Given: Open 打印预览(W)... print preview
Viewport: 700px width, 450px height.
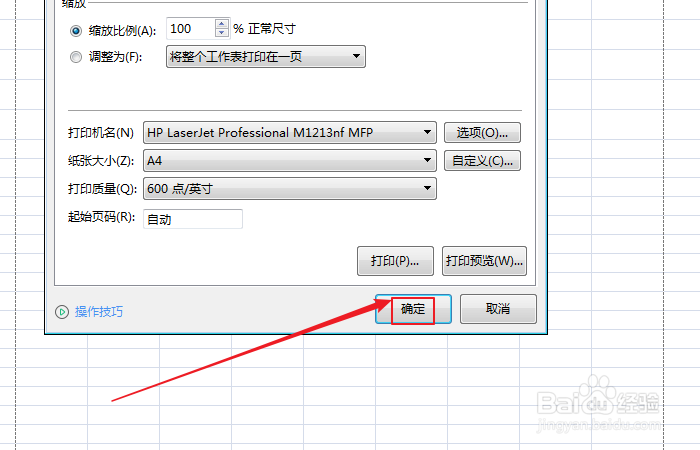Looking at the screenshot, I should [x=484, y=261].
